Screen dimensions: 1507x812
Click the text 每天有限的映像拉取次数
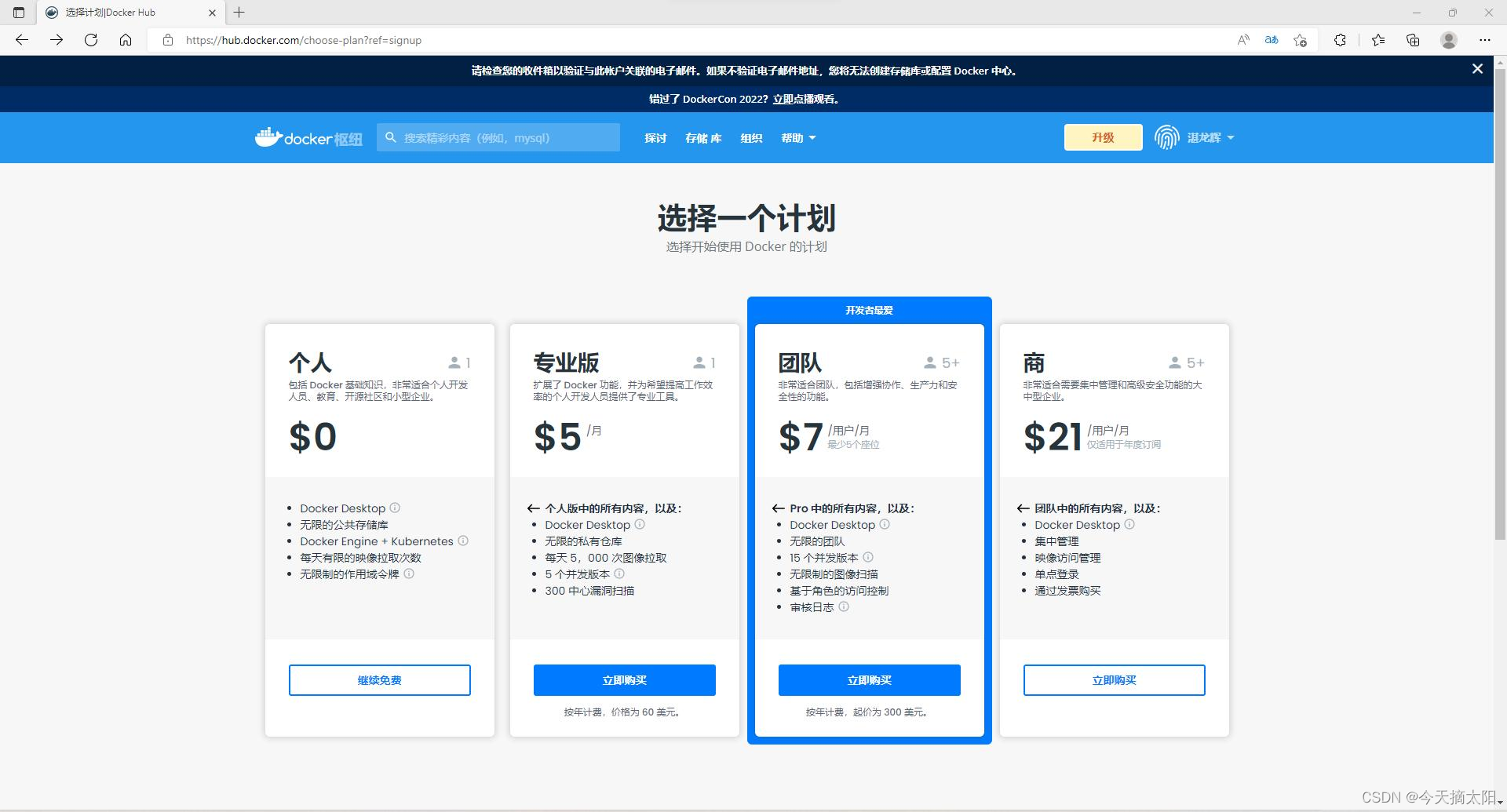pyautogui.click(x=360, y=558)
